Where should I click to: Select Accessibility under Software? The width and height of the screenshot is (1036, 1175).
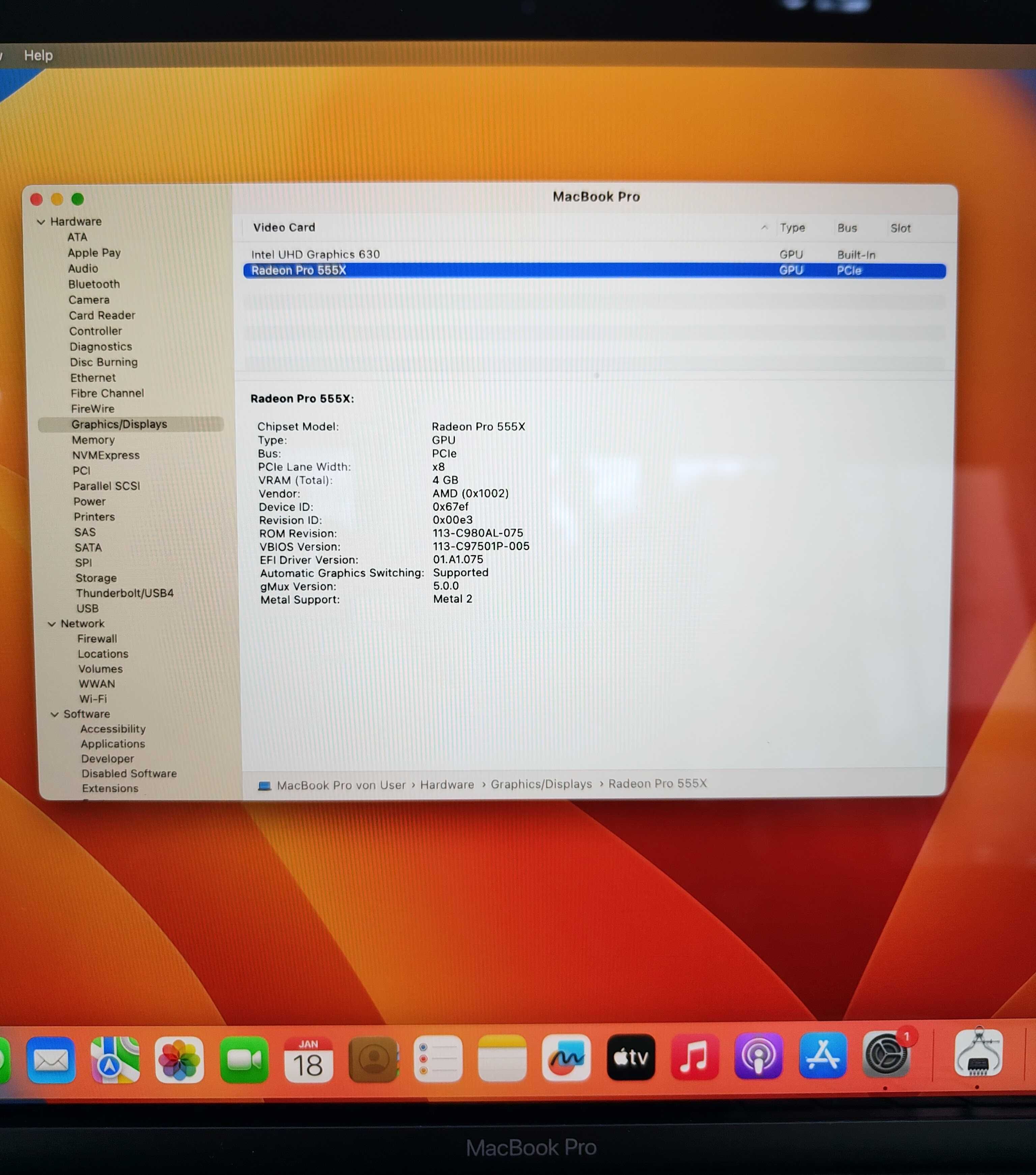coord(113,729)
